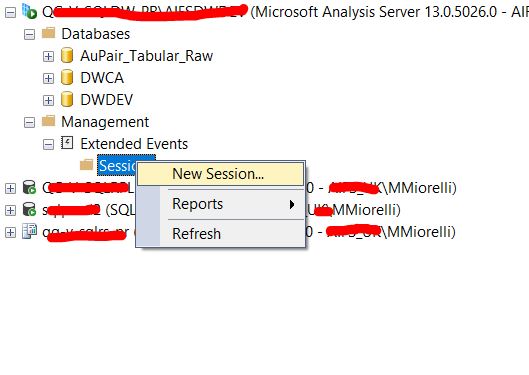529x375 pixels.
Task: Collapse the Analysis Server root node
Action: click(10, 12)
